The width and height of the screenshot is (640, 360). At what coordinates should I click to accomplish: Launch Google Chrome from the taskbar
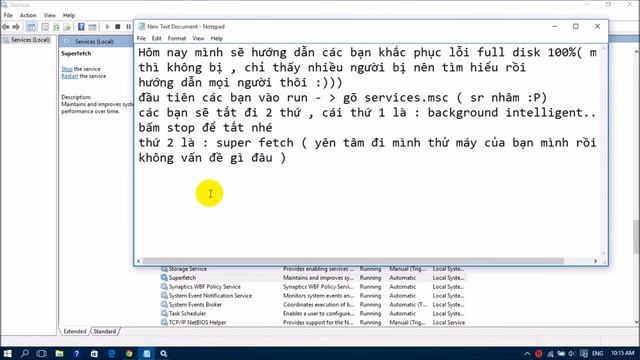(129, 353)
